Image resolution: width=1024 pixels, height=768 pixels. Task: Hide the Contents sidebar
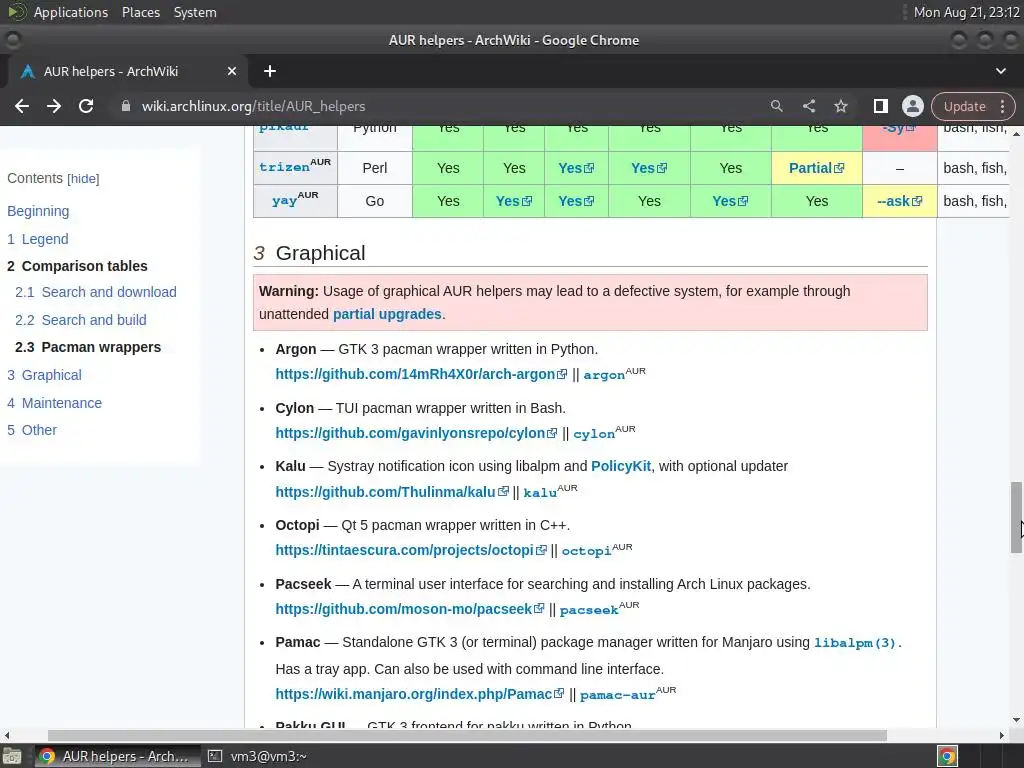84,178
